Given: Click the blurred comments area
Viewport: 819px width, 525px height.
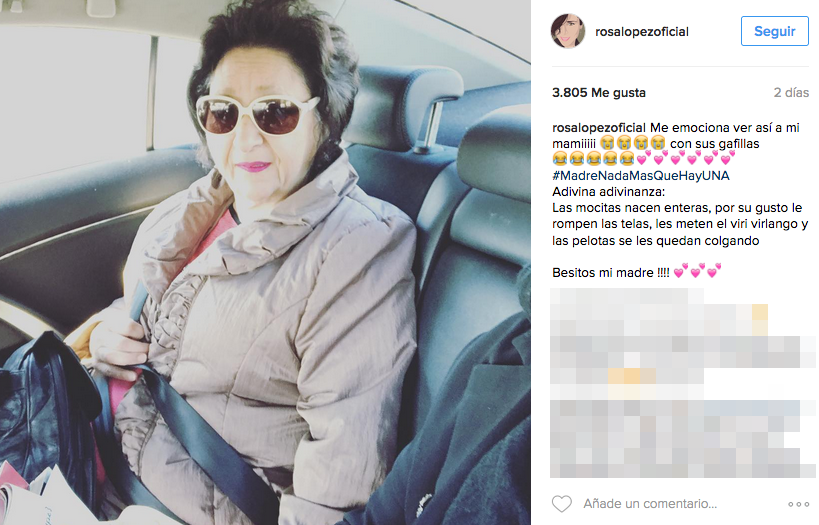Looking at the screenshot, I should pyautogui.click(x=683, y=383).
